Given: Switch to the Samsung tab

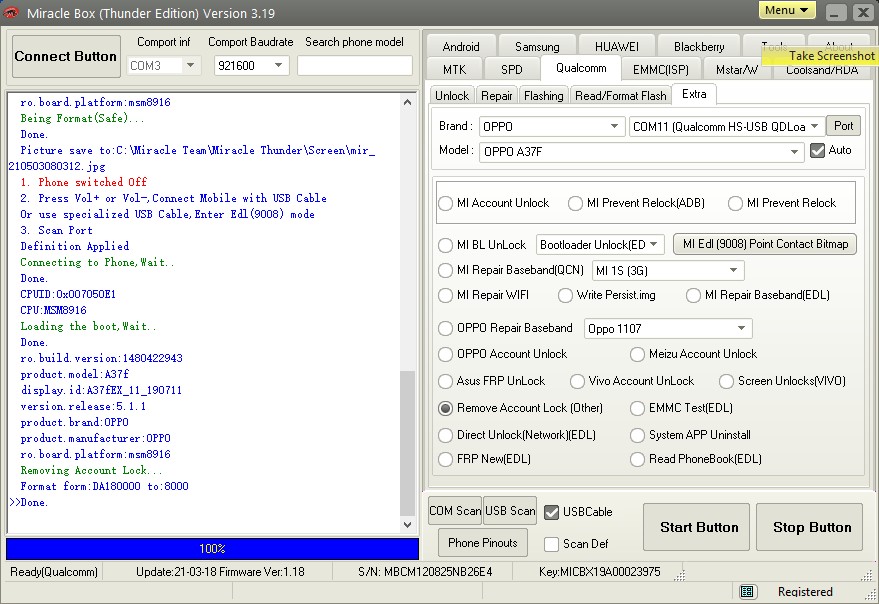Looking at the screenshot, I should (537, 47).
